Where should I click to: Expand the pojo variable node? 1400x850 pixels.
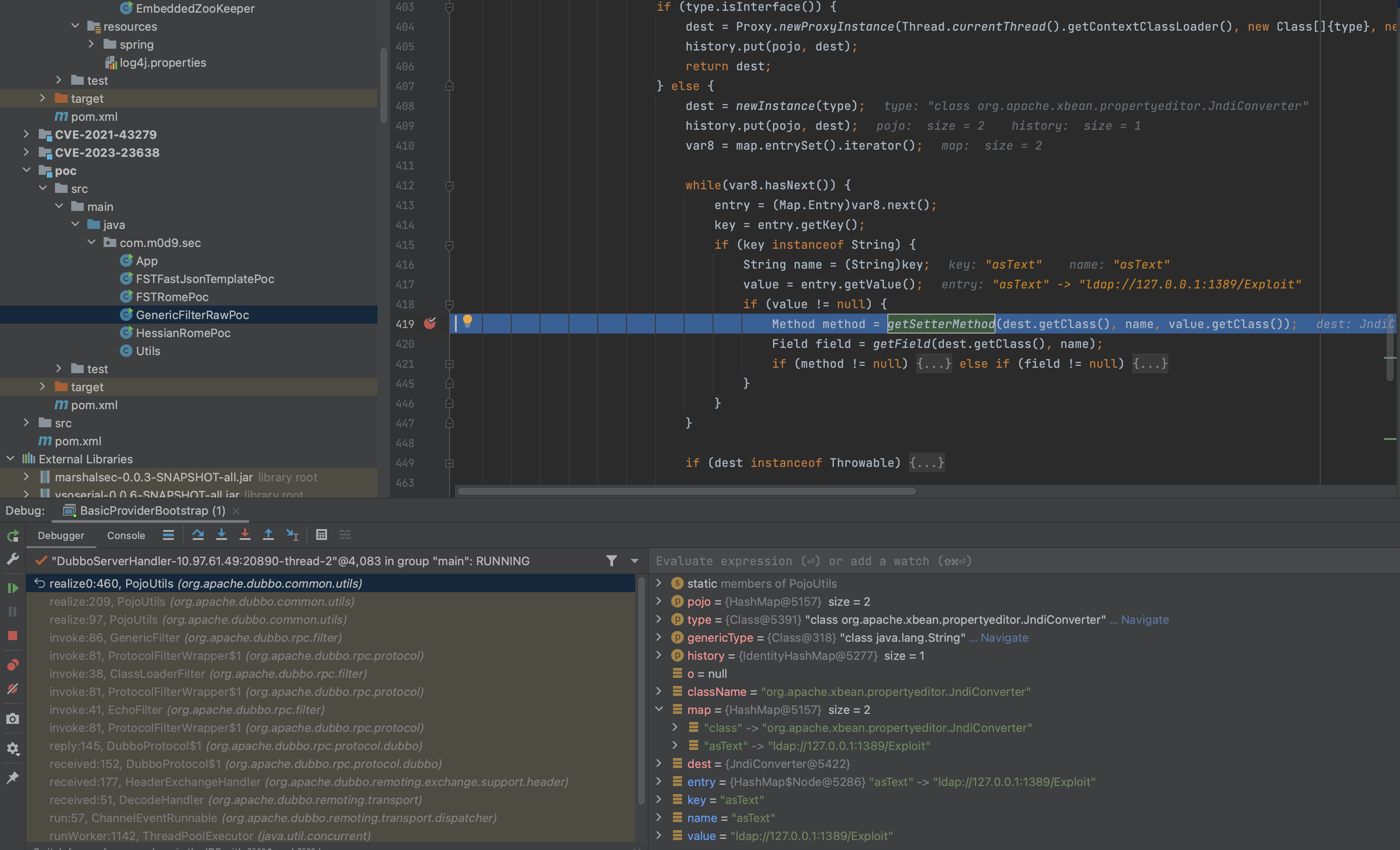[x=659, y=601]
